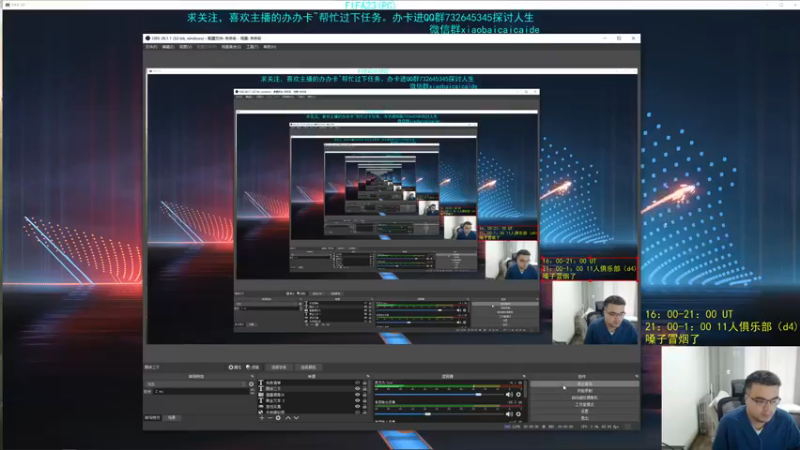Viewport: 800px width, 450px height.
Task: Open 设置 settings from controls dock
Action: coord(585,411)
